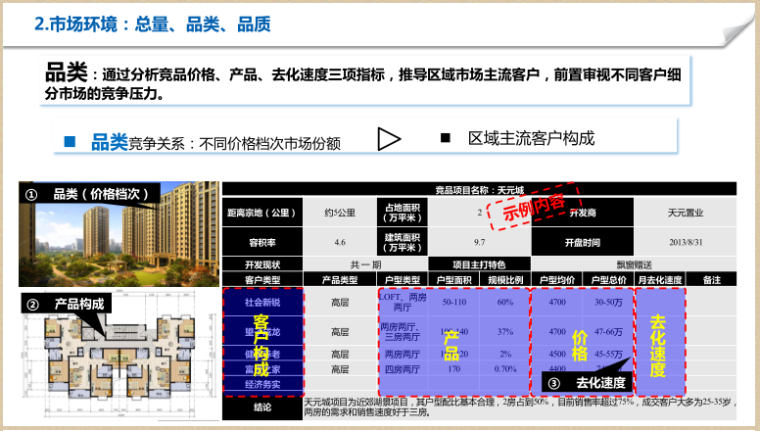
Task: Click the page curl corner at top right
Action: coord(745,14)
